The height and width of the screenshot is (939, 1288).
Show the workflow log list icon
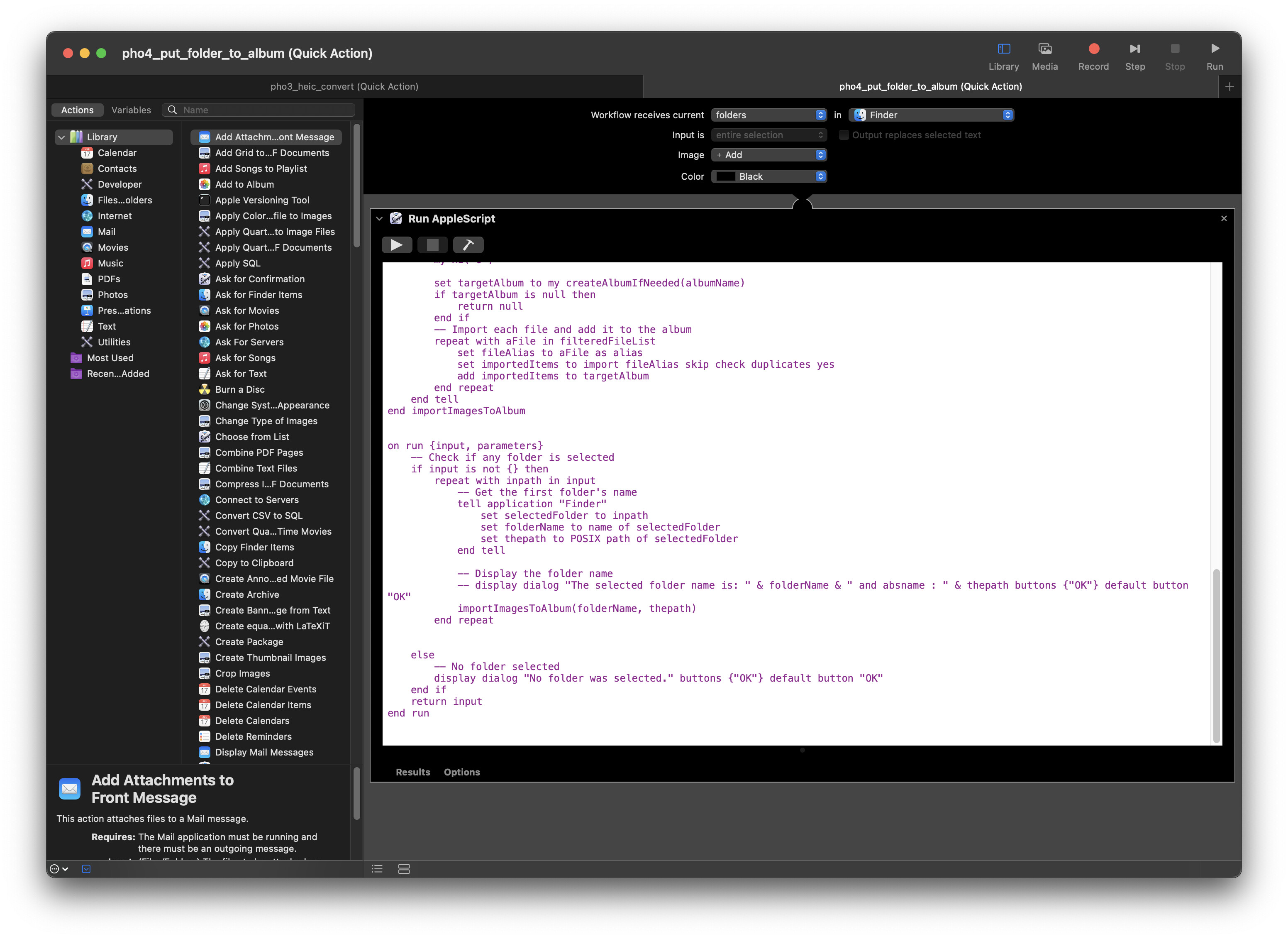click(x=377, y=868)
